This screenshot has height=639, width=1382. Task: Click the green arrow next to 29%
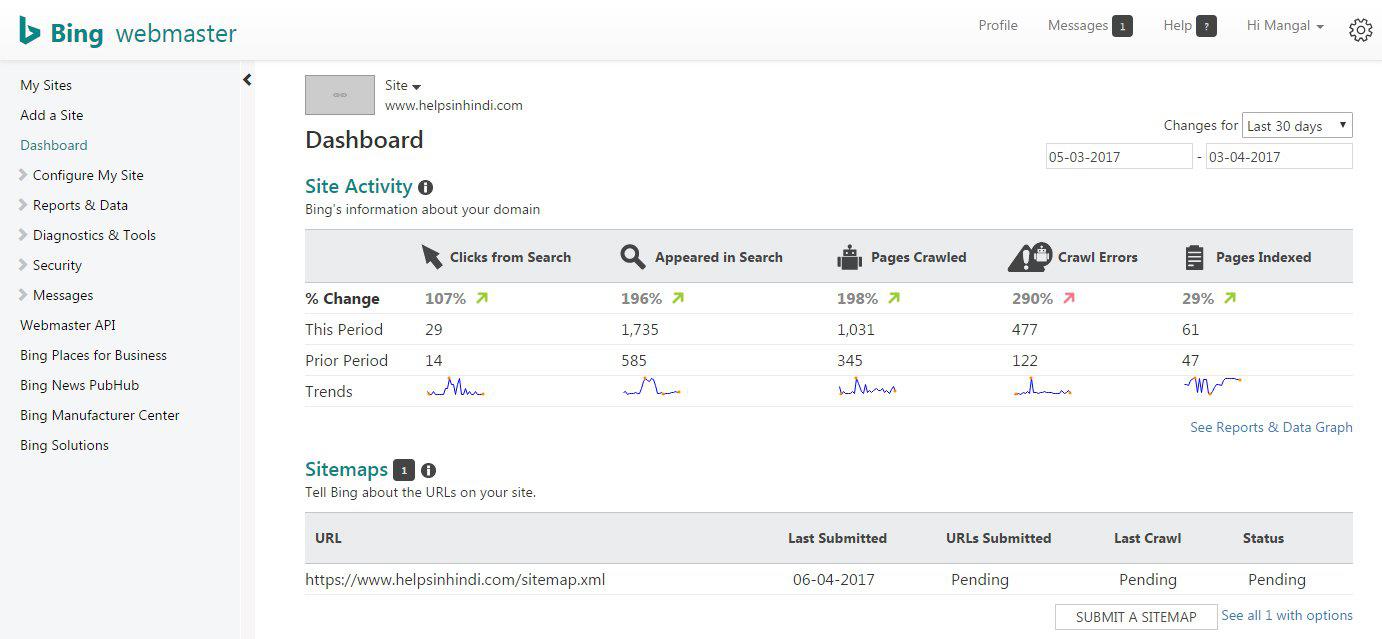1230,298
